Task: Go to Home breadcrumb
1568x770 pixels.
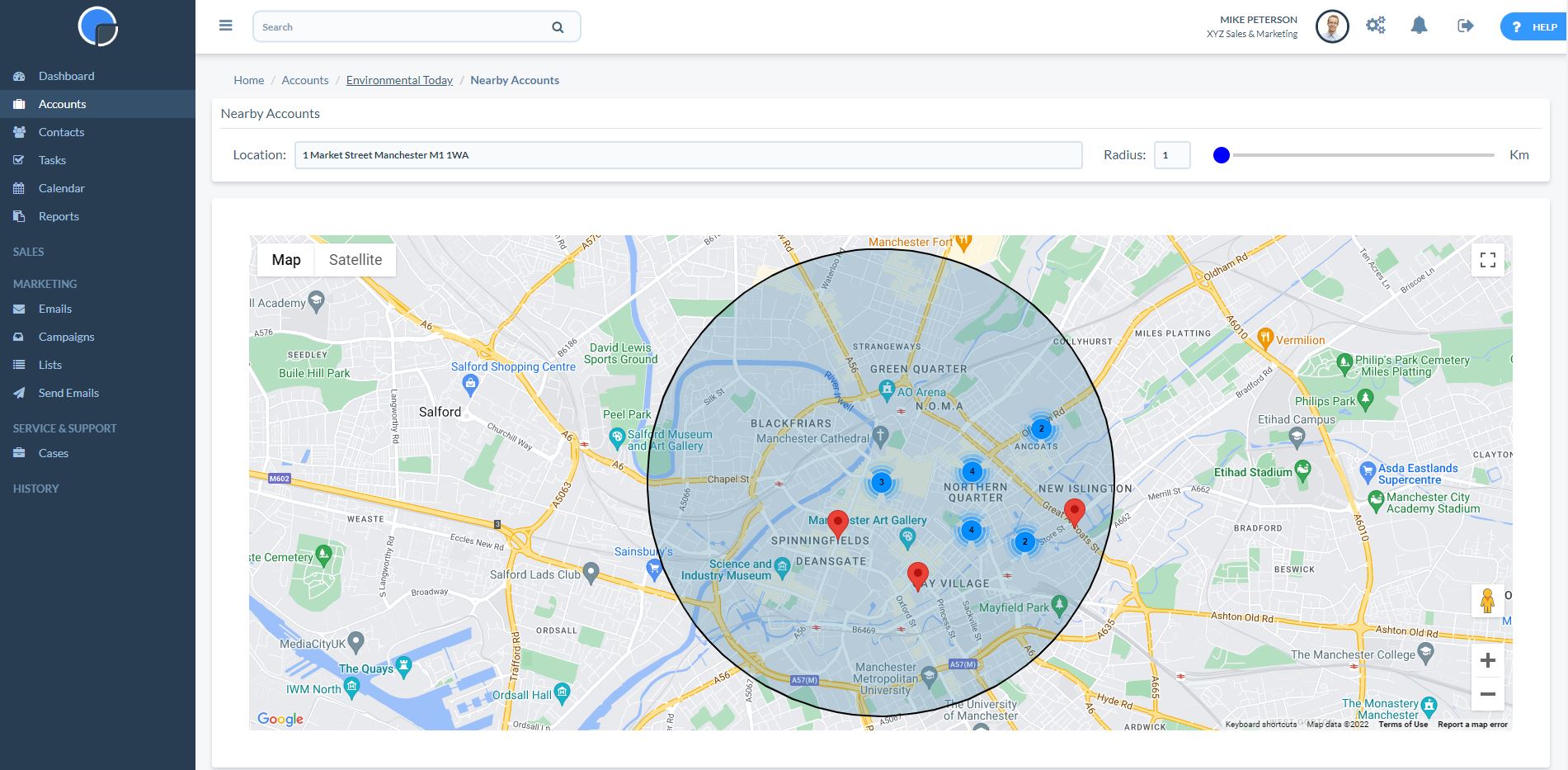Action: (x=248, y=80)
